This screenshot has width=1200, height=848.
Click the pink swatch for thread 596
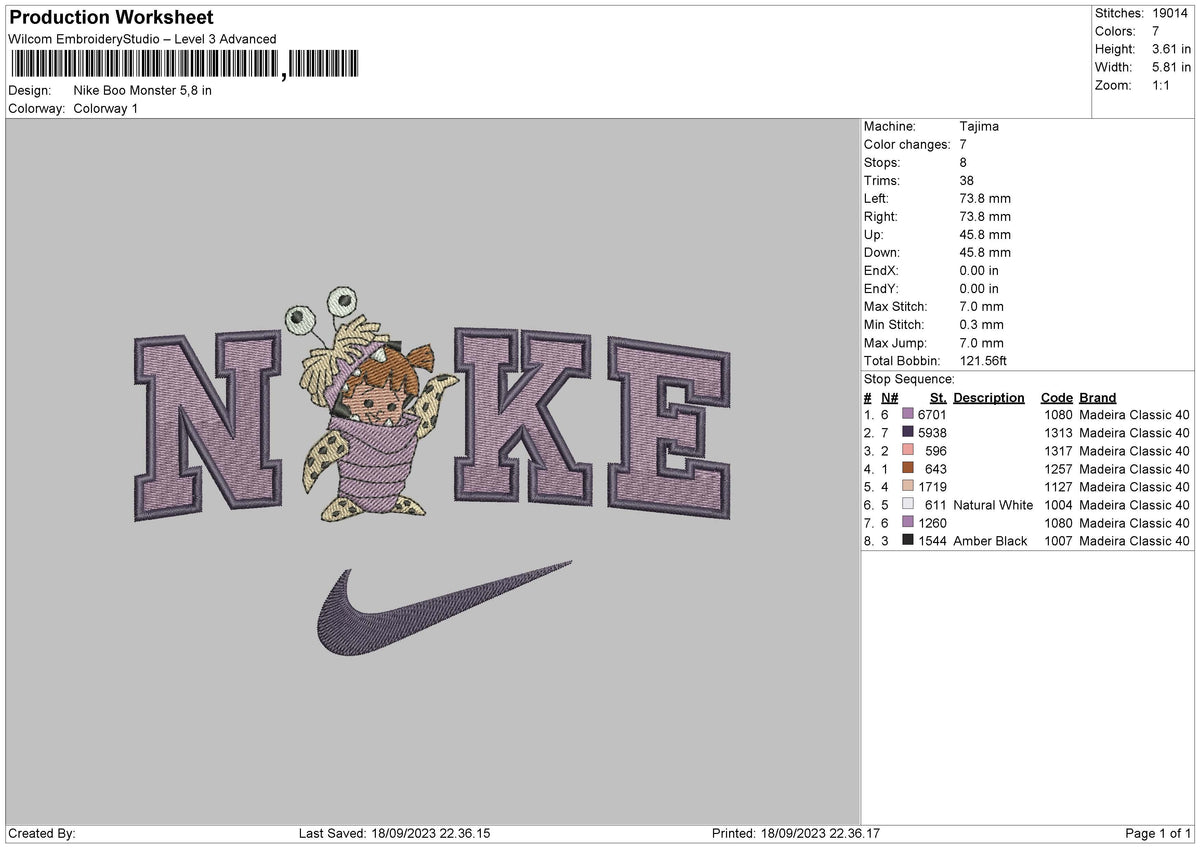click(x=906, y=451)
